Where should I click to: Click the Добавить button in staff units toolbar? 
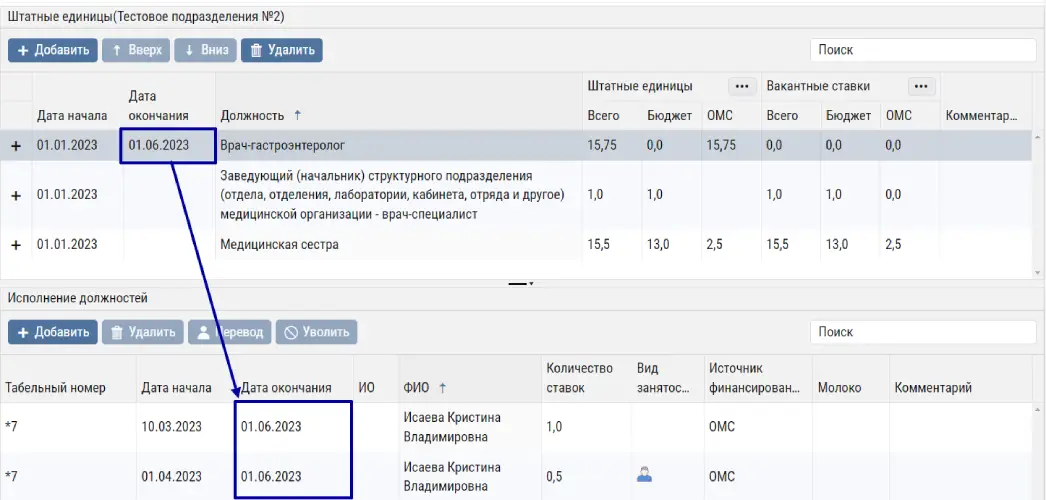[x=53, y=50]
